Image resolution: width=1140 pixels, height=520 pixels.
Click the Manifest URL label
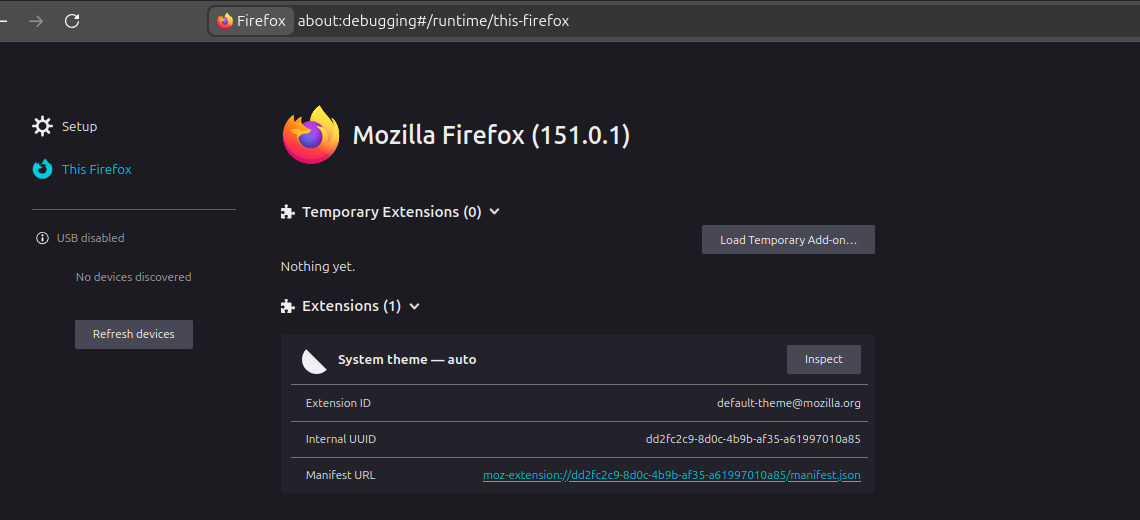pos(340,476)
